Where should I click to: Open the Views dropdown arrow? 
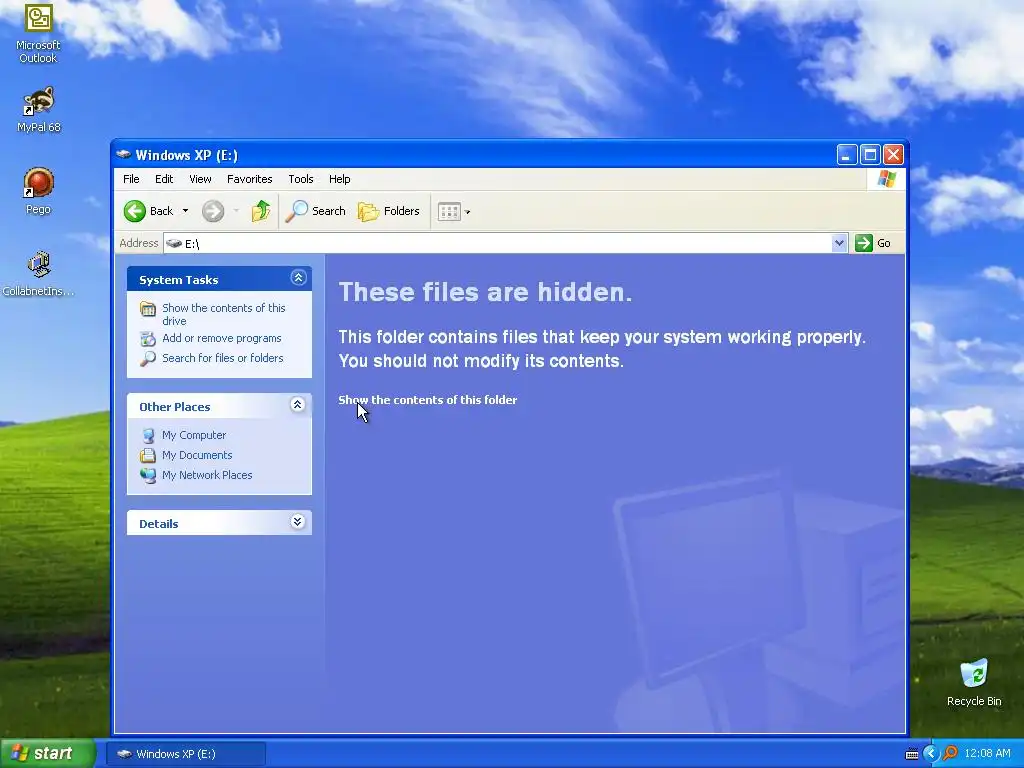(x=468, y=212)
